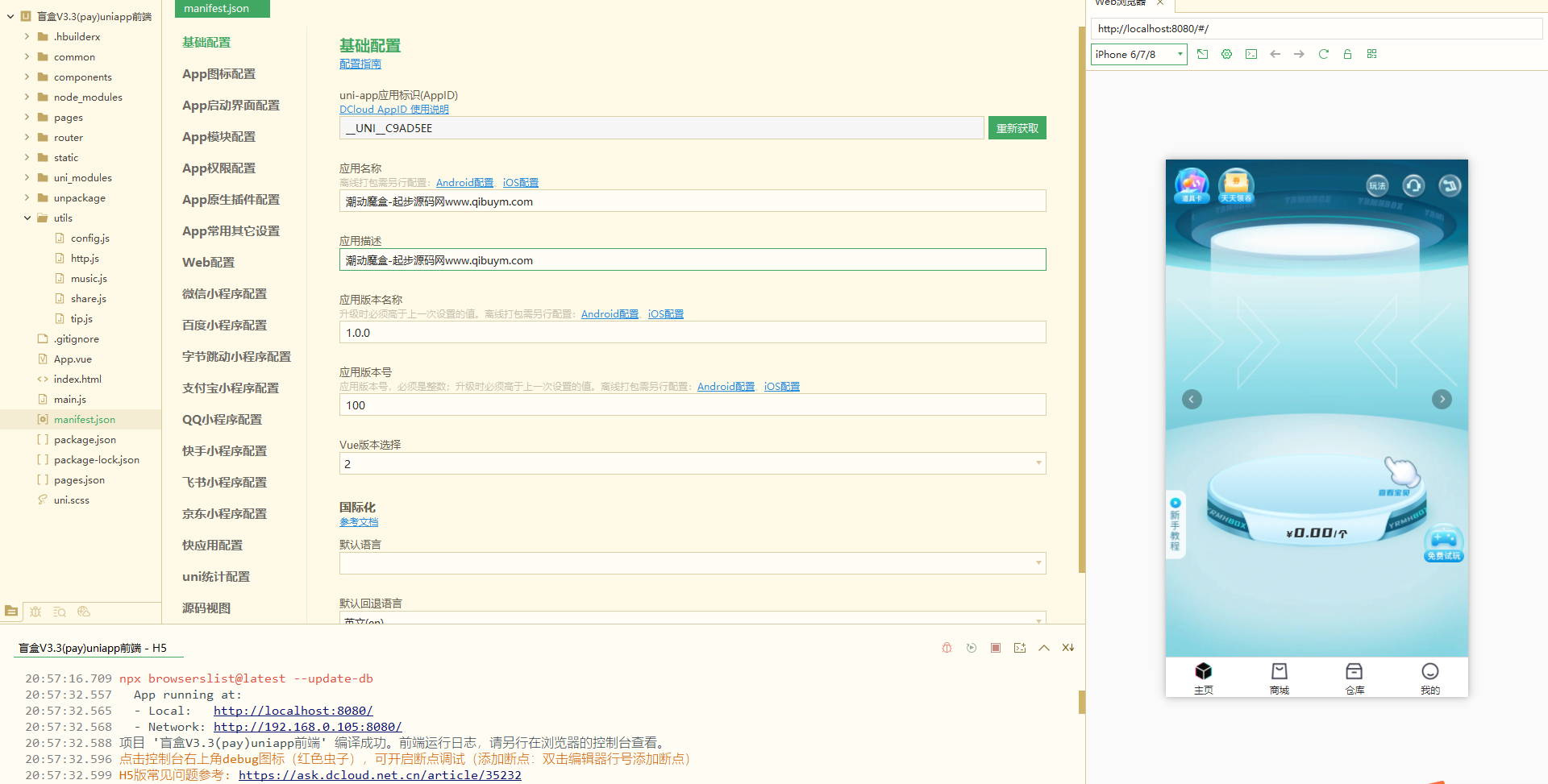
Task: Open config.js in utils folder
Action: [x=89, y=239]
